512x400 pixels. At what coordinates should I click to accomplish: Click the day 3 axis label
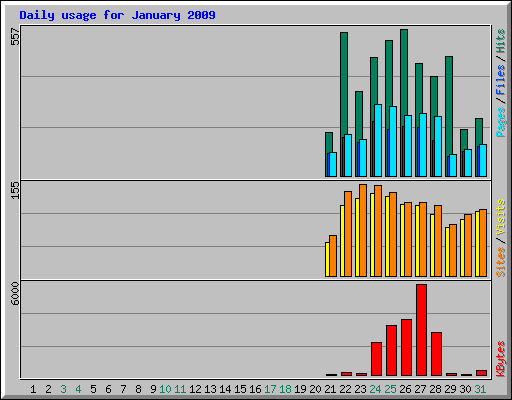[x=63, y=389]
